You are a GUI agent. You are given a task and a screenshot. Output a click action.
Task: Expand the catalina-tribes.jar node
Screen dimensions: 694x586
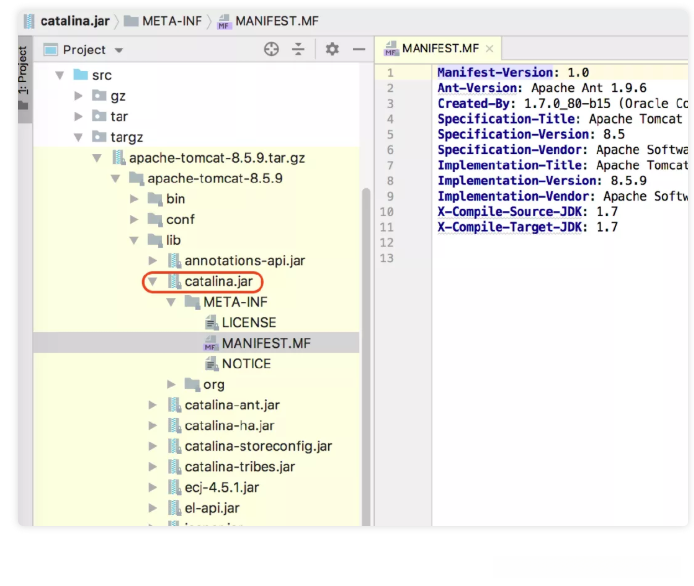(153, 466)
